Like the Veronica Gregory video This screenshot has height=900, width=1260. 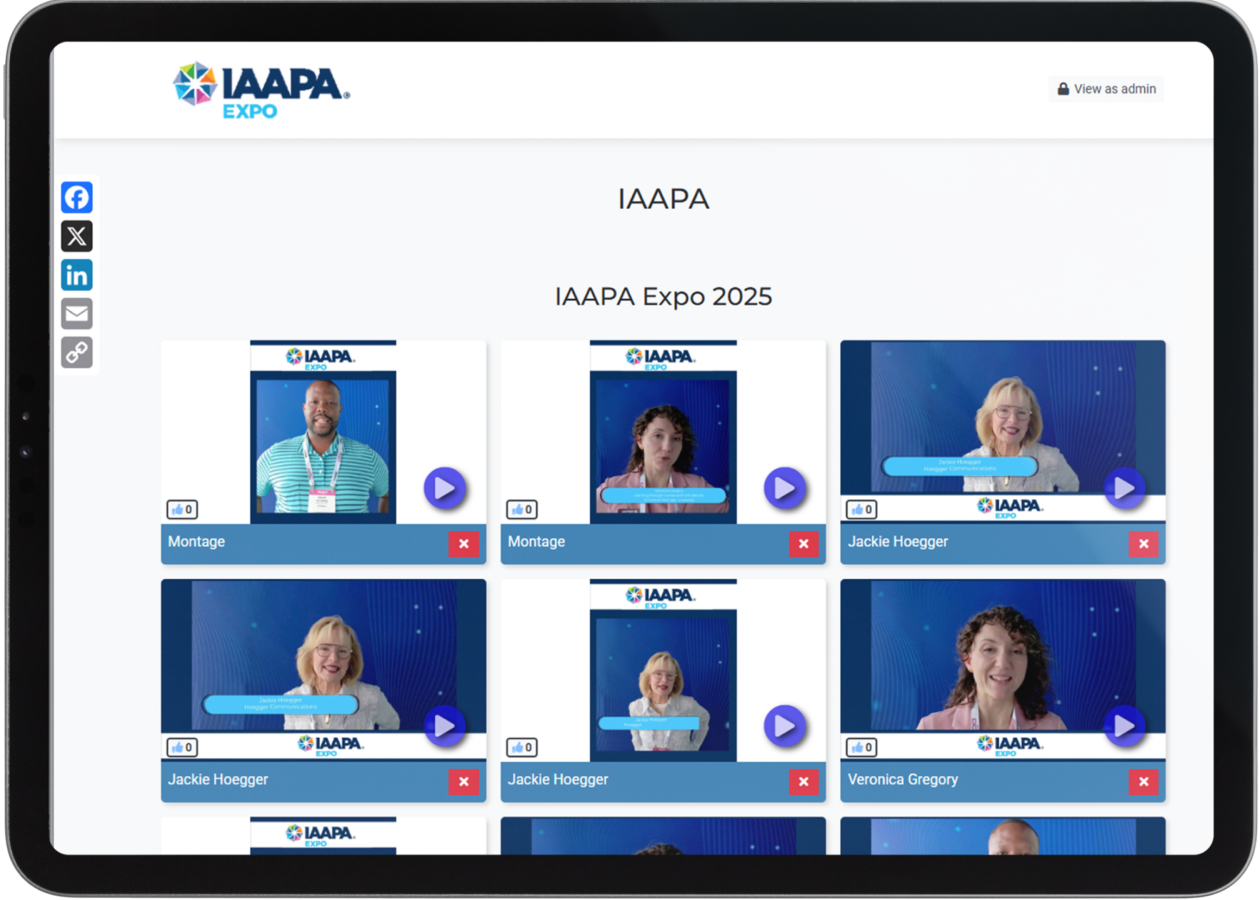(862, 747)
